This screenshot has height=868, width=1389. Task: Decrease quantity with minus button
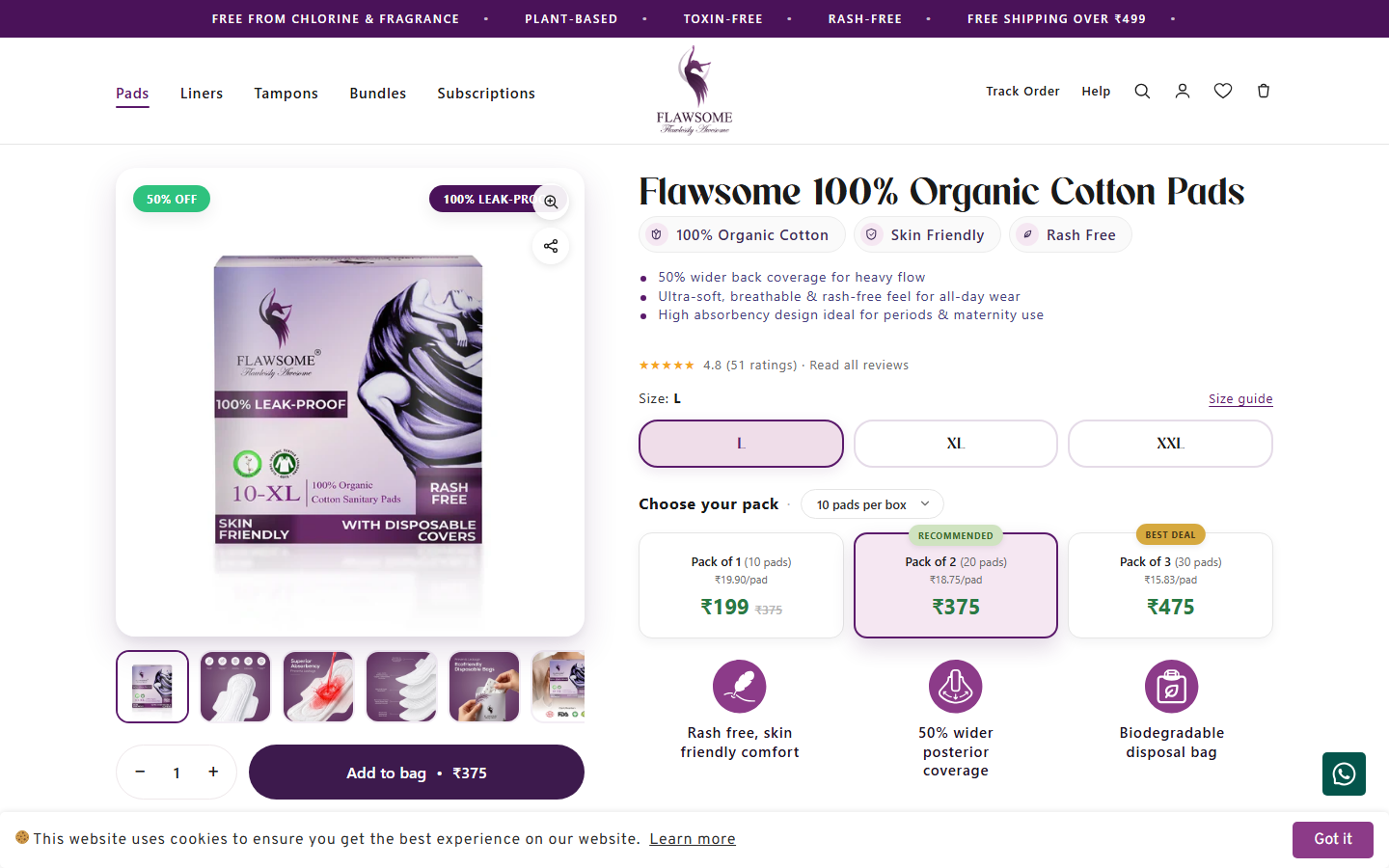(140, 772)
